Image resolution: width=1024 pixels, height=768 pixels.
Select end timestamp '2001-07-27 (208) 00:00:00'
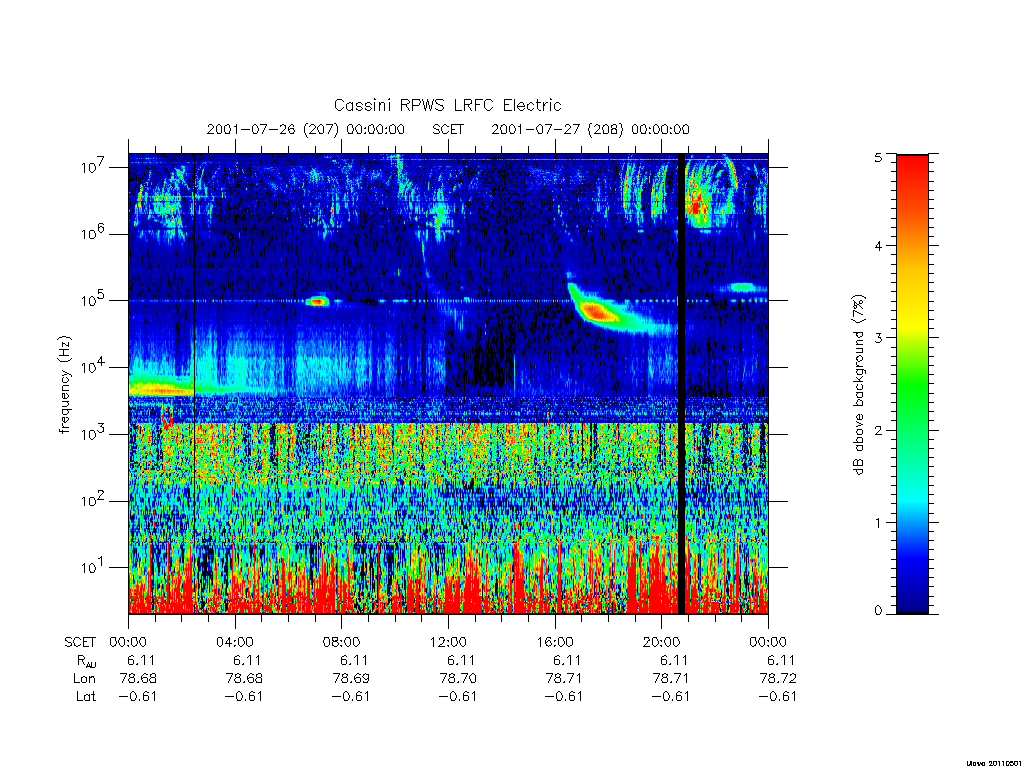590,129
